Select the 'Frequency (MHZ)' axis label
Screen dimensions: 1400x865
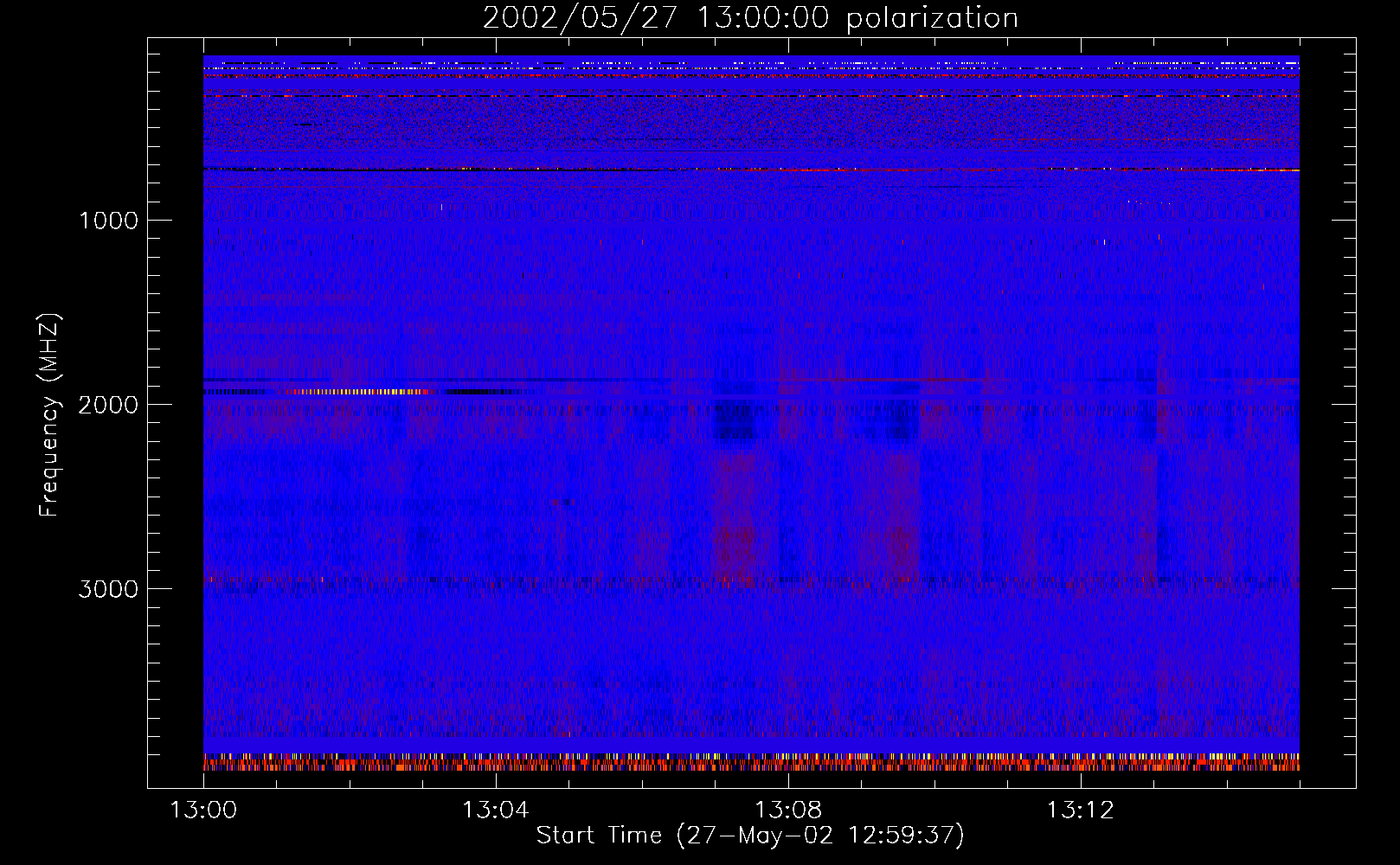pyautogui.click(x=49, y=415)
